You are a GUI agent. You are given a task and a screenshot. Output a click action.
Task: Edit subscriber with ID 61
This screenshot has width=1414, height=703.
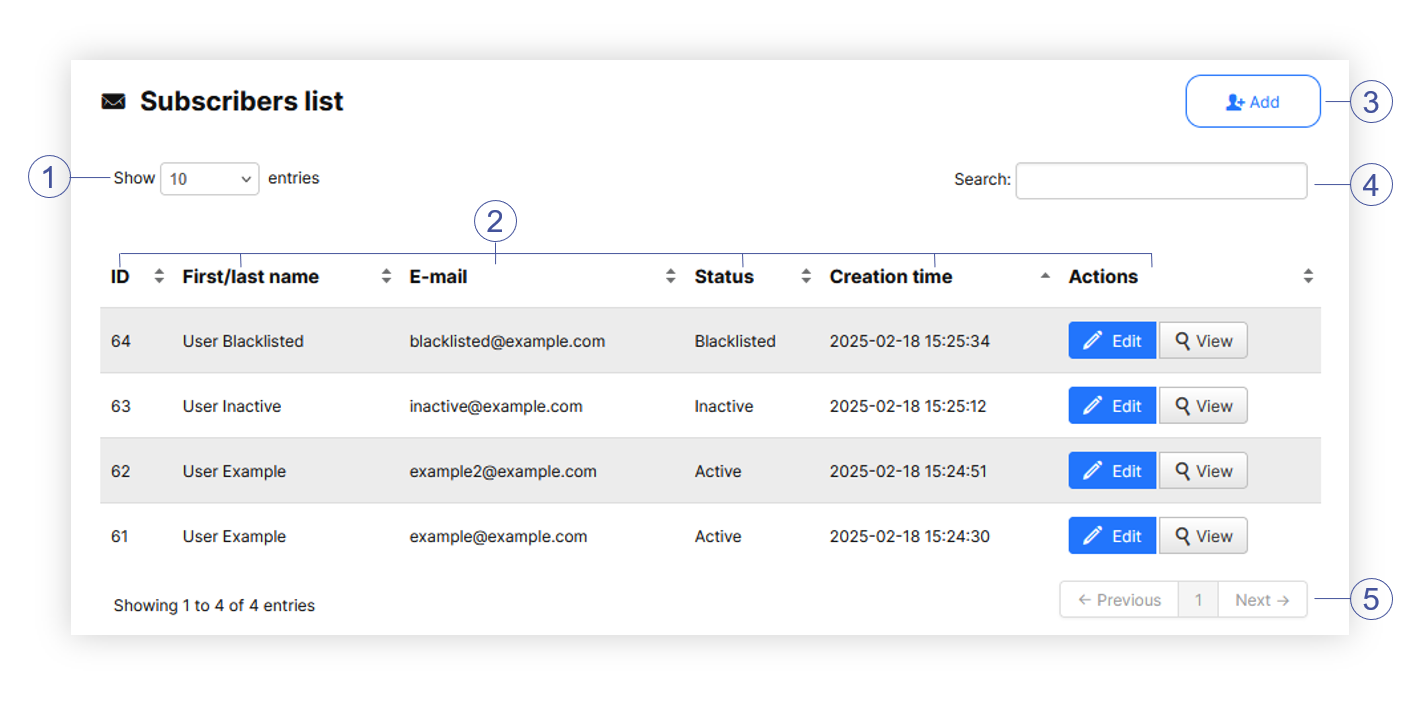[1111, 536]
